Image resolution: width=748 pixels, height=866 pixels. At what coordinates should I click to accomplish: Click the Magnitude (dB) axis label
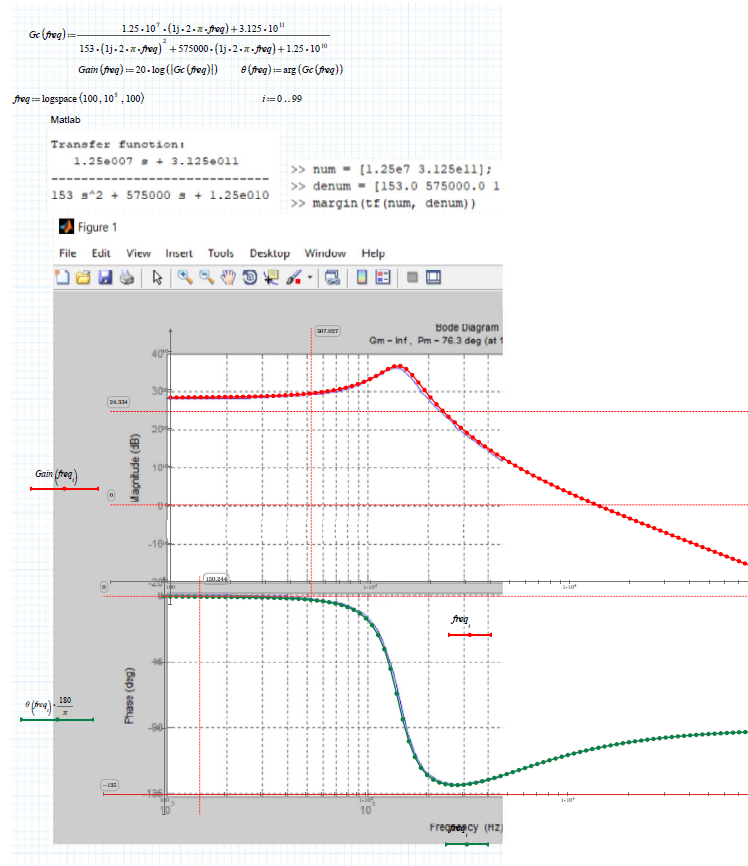pos(134,468)
